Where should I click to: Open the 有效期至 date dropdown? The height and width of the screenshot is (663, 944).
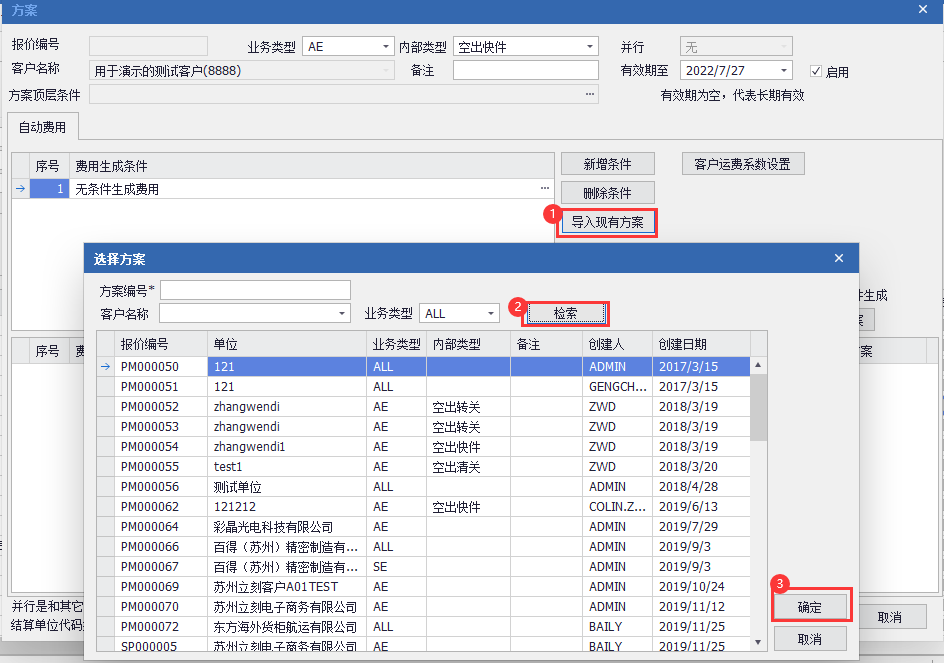pyautogui.click(x=784, y=71)
